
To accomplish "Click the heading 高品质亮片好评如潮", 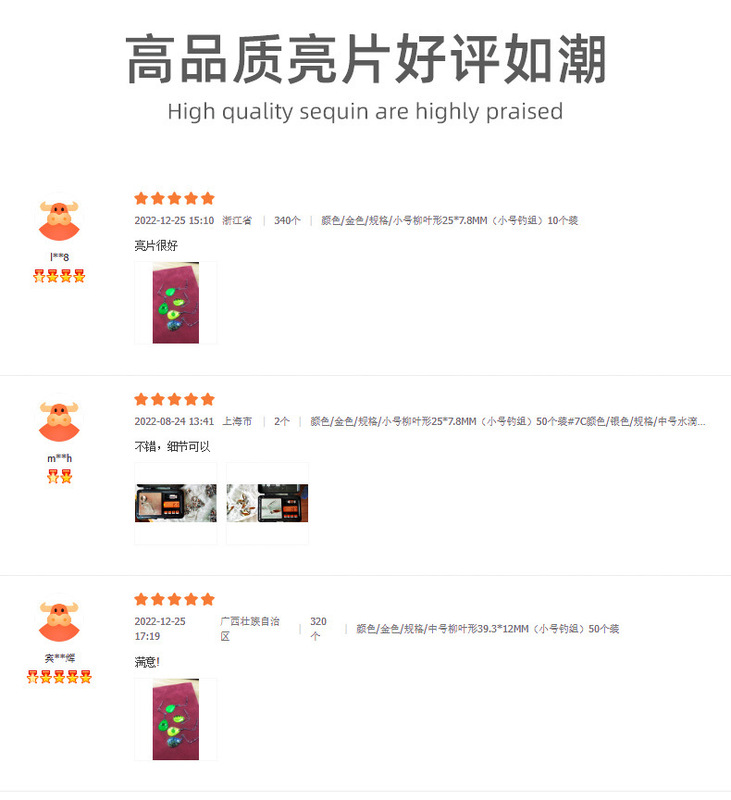I will 366,59.
